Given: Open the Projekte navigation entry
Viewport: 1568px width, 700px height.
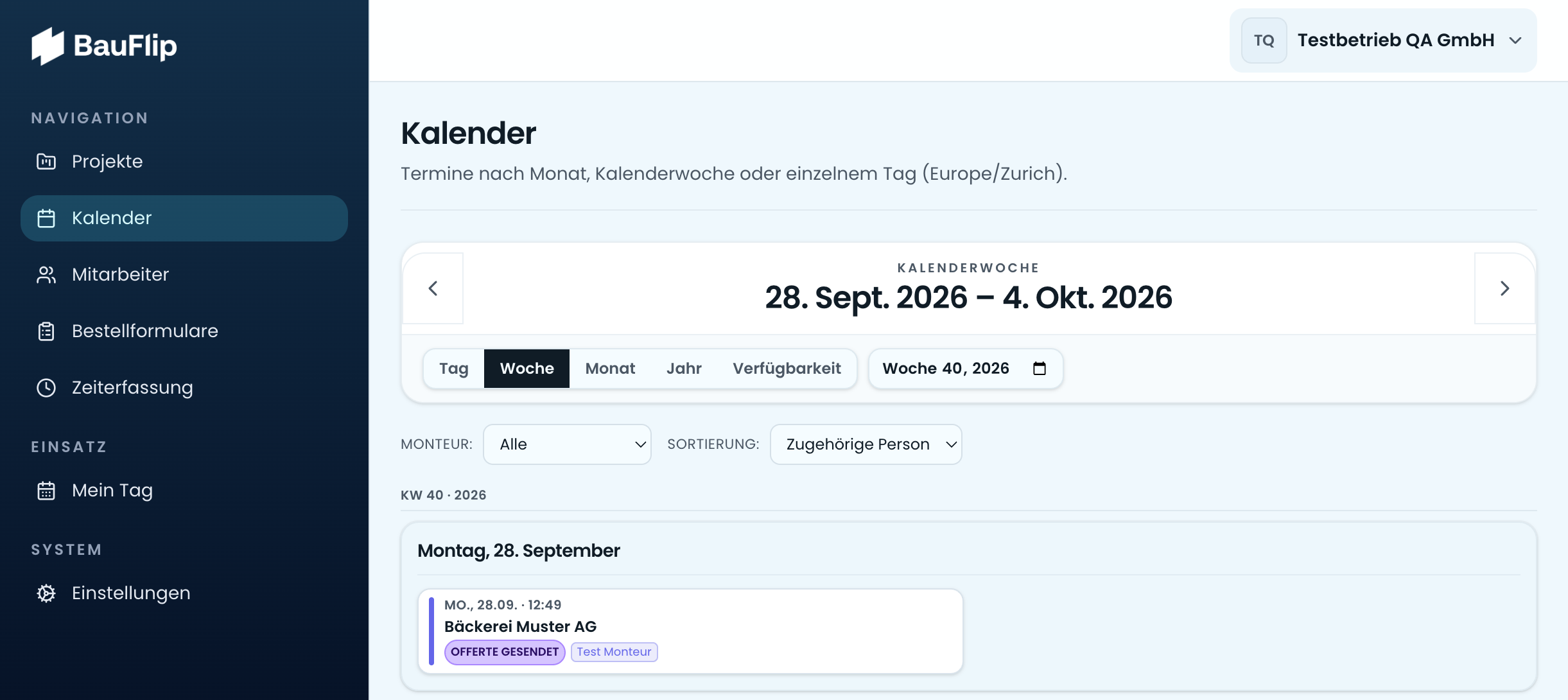Looking at the screenshot, I should click(x=184, y=162).
